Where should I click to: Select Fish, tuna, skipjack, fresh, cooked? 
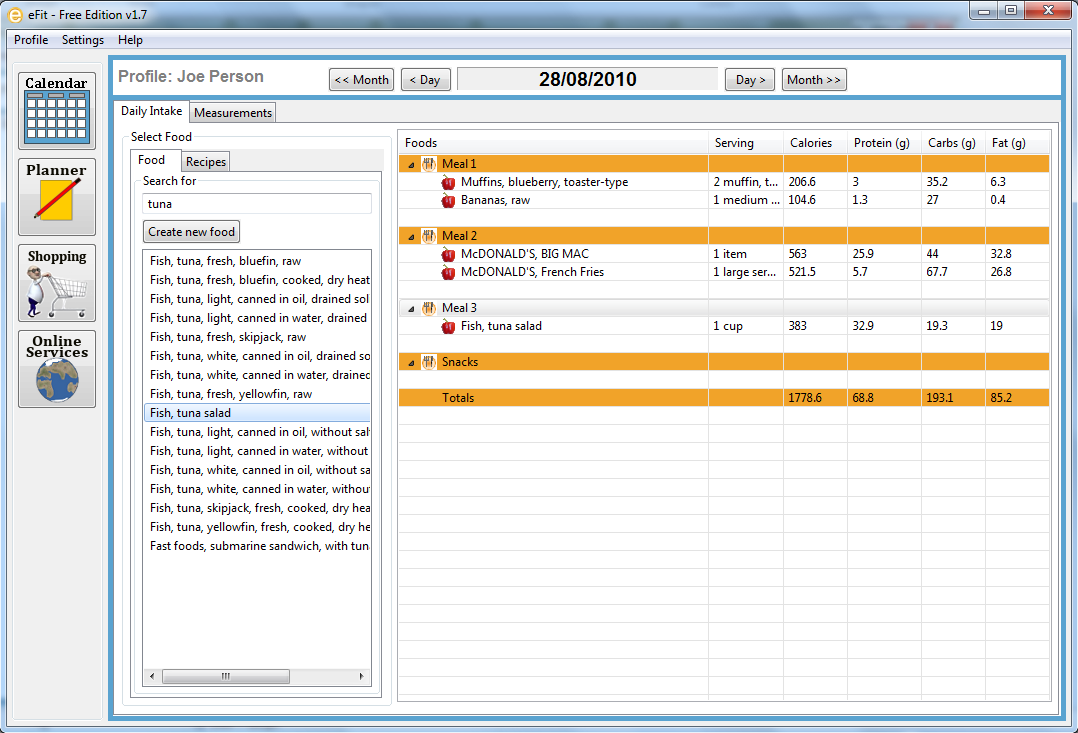tap(257, 508)
